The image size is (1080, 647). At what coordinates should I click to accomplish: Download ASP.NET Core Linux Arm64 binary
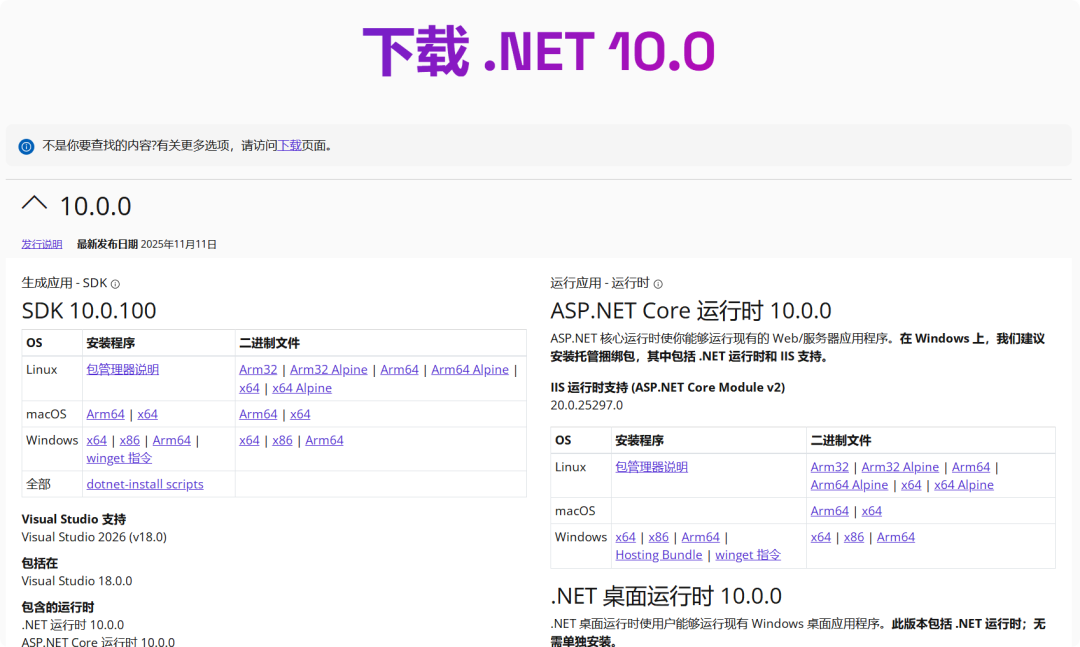[x=971, y=467]
